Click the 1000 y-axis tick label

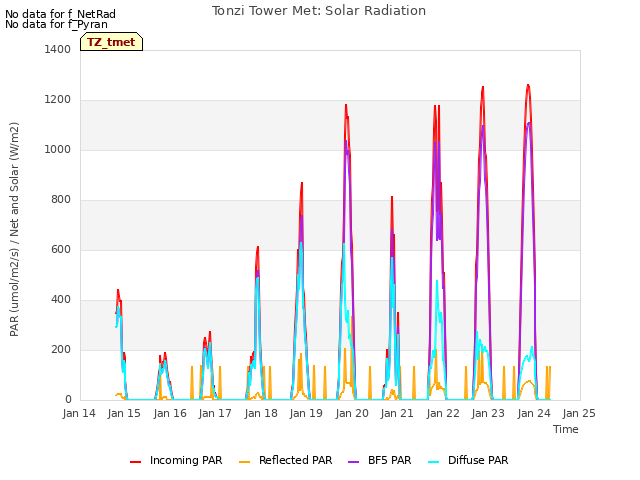click(x=58, y=149)
